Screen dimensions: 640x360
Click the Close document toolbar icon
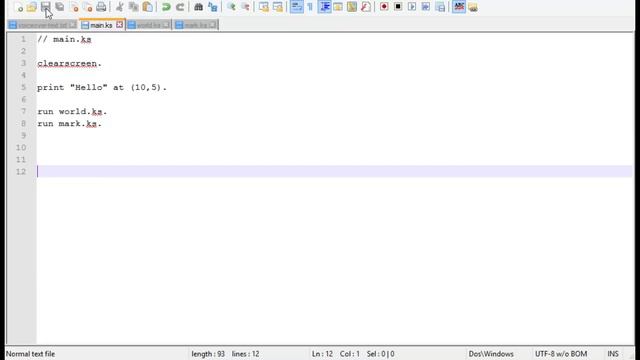point(74,7)
